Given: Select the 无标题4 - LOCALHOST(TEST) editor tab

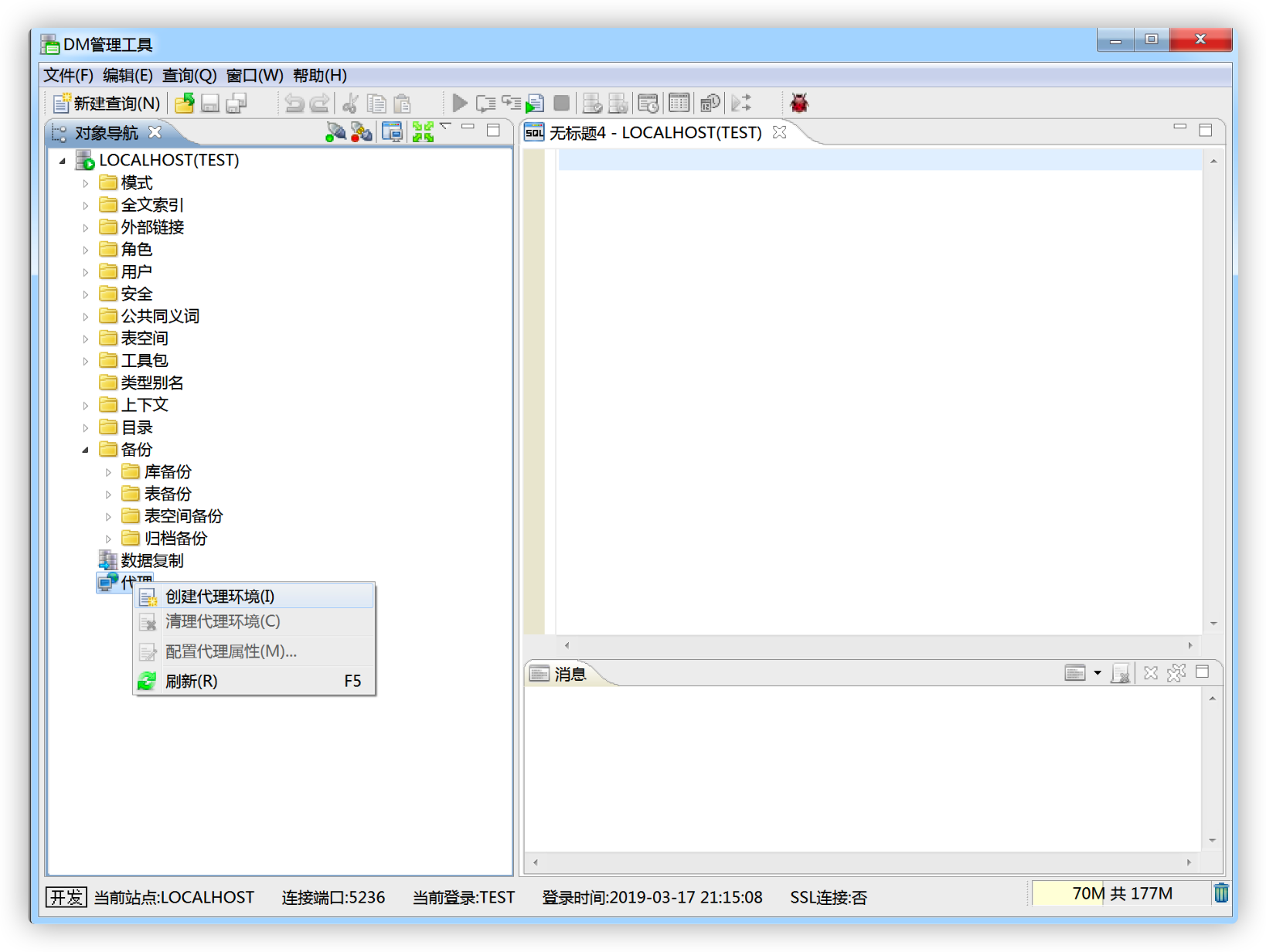Looking at the screenshot, I should pyautogui.click(x=655, y=133).
